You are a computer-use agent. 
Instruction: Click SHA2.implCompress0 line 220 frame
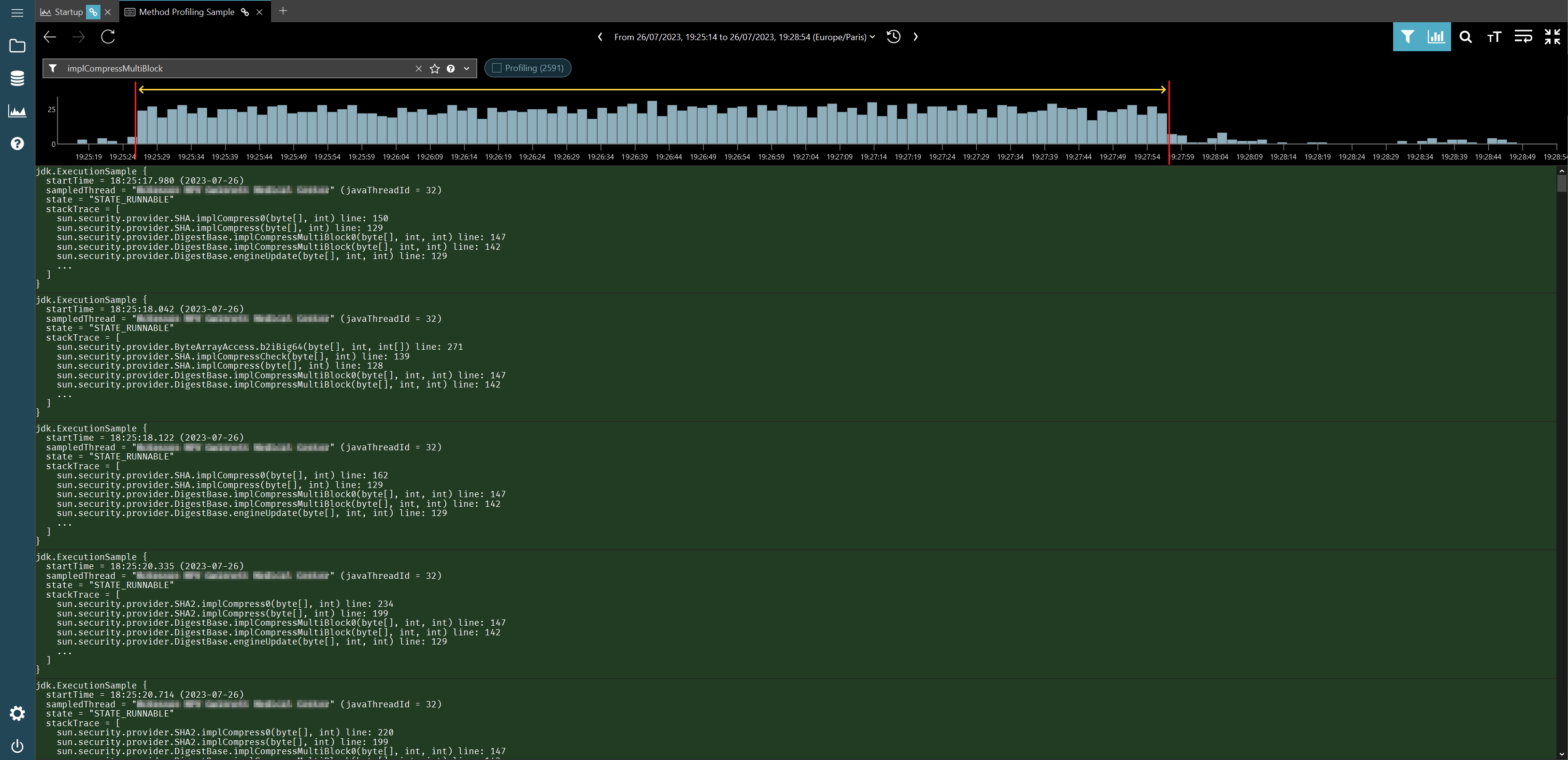coord(225,732)
